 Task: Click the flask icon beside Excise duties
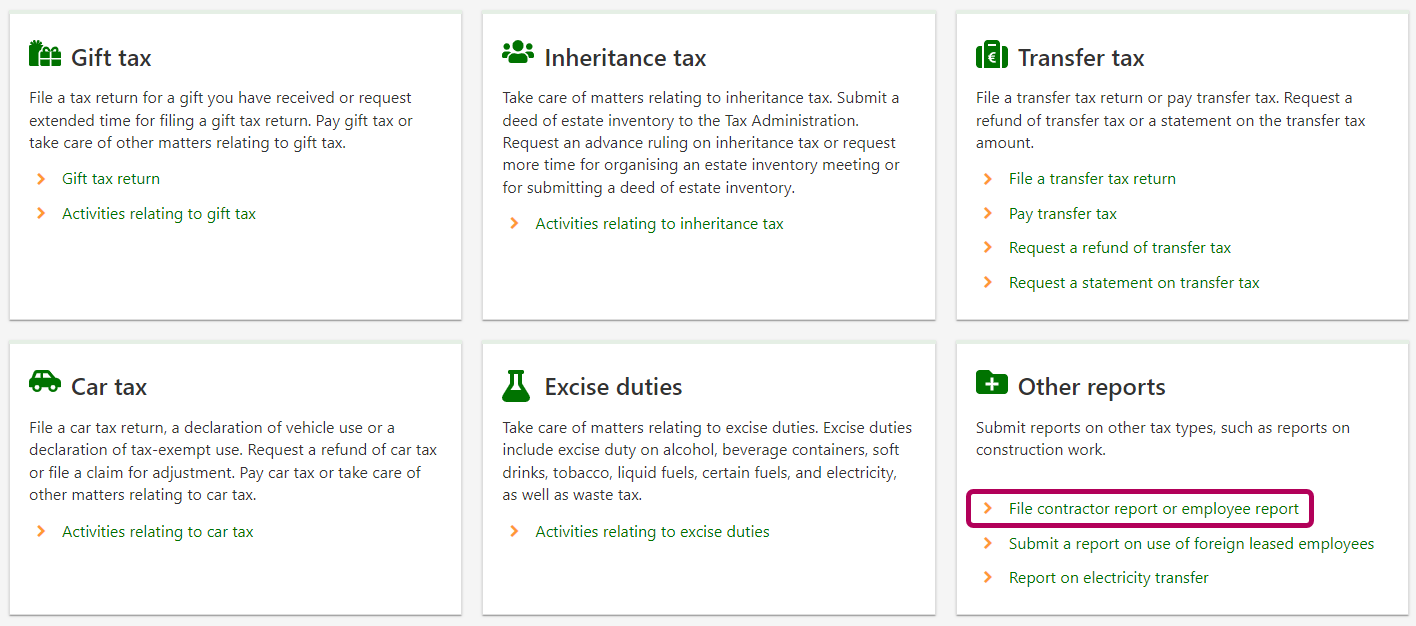(516, 384)
